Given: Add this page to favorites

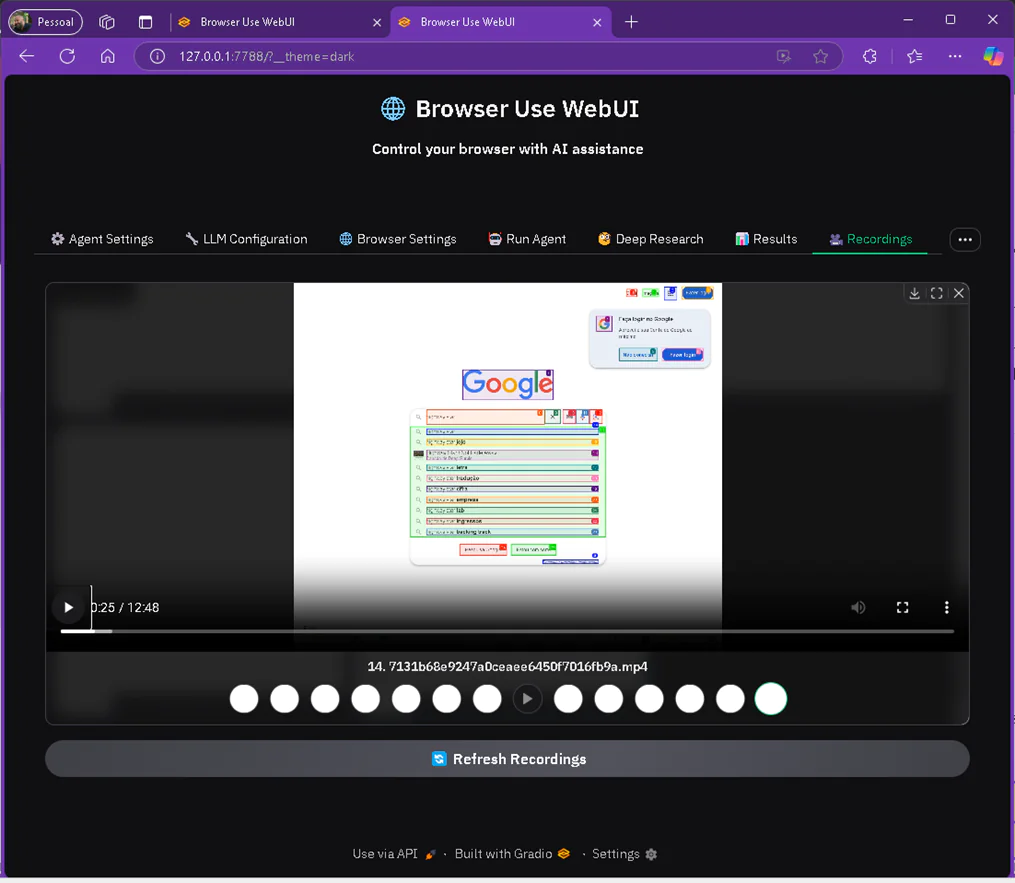Looking at the screenshot, I should [x=821, y=56].
